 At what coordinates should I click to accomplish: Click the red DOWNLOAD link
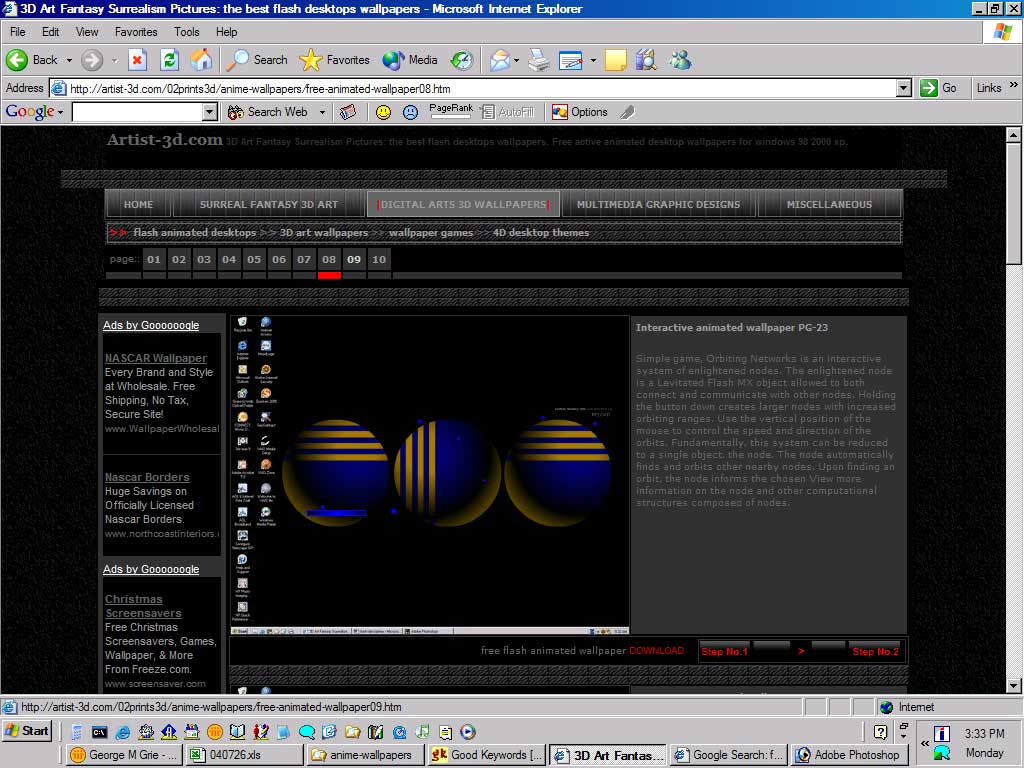656,651
